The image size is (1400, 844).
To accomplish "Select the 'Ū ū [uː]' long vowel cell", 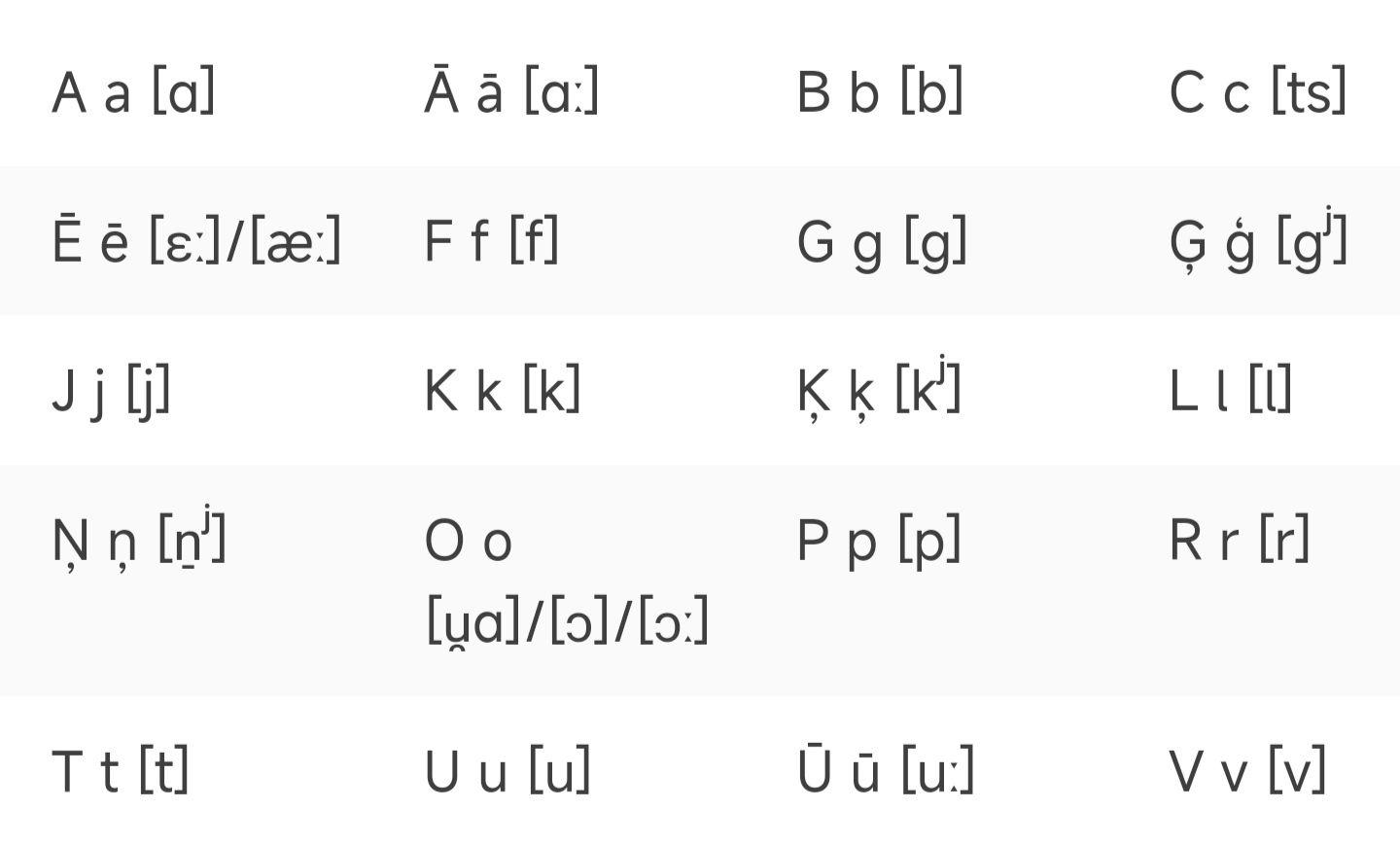I will coord(886,769).
